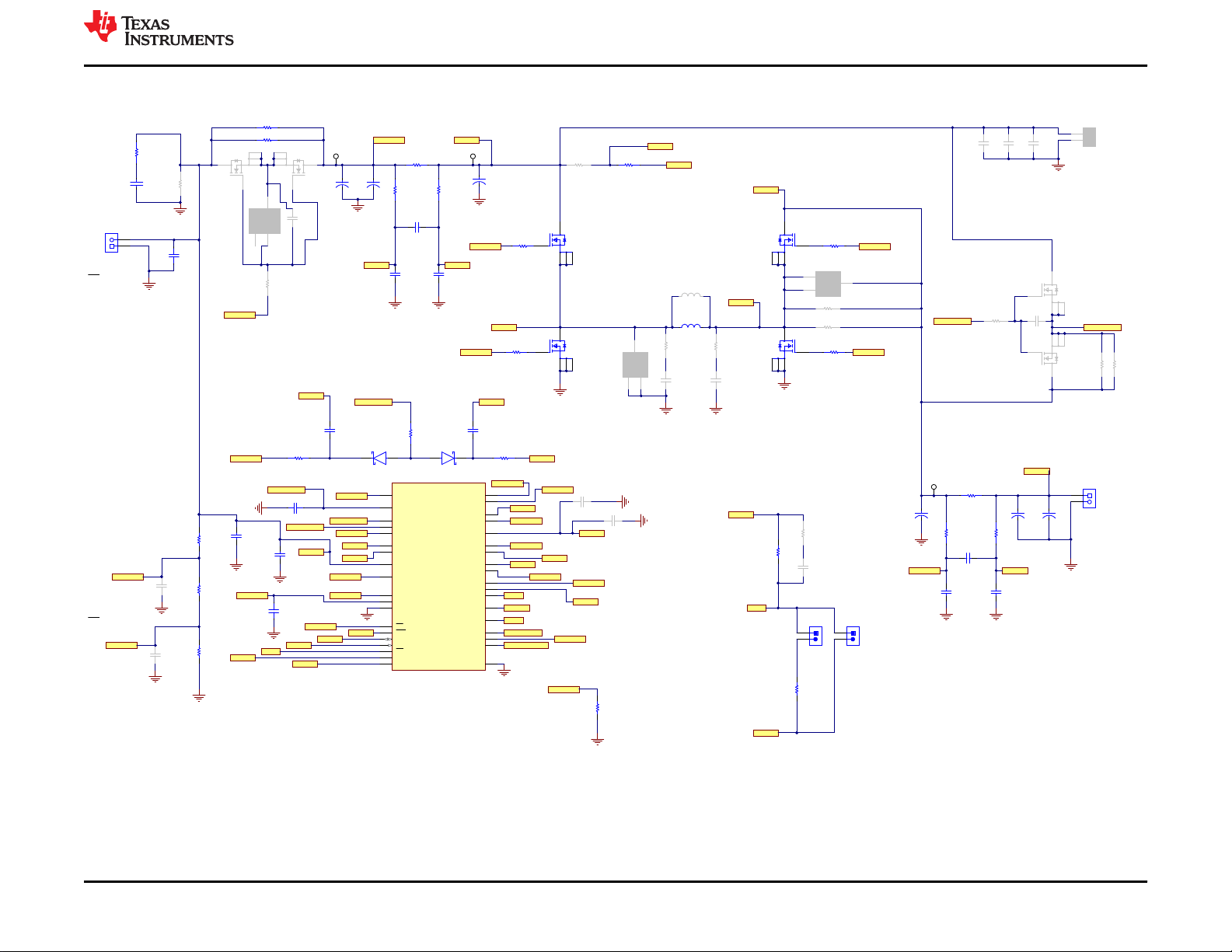Select the gray block in the top-left transistor circuit

click(x=264, y=221)
